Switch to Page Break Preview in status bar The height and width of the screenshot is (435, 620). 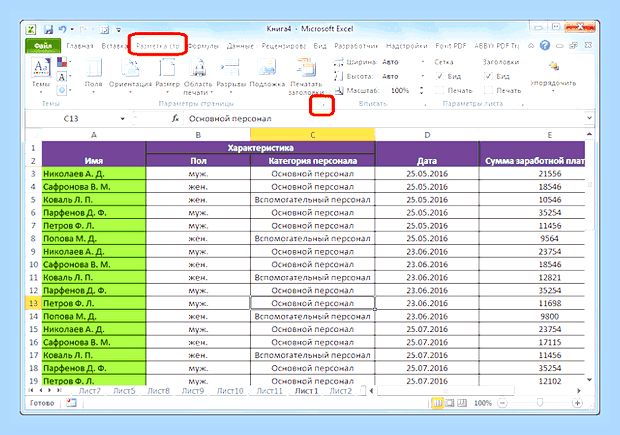click(461, 403)
